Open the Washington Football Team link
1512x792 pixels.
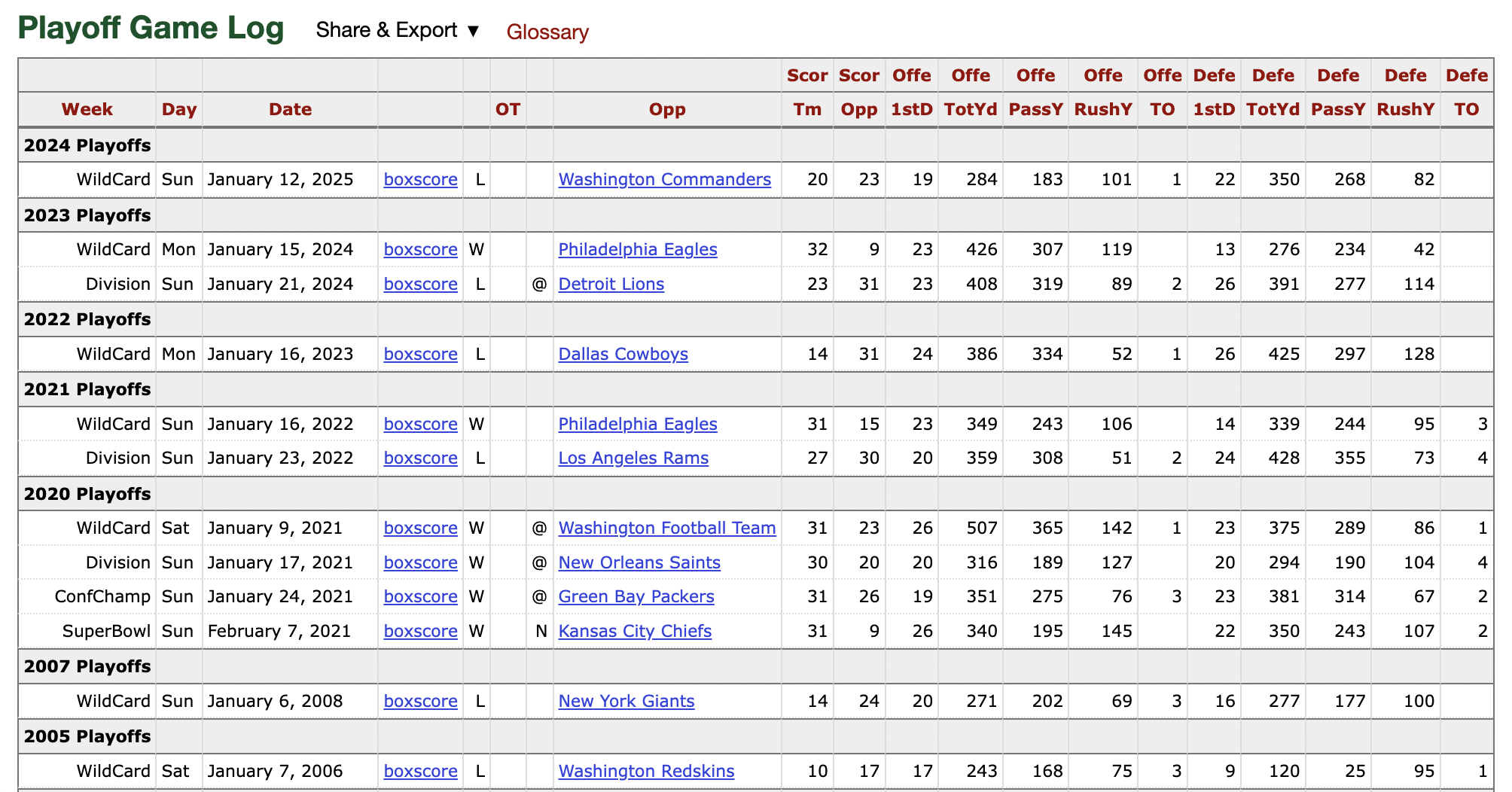click(667, 528)
